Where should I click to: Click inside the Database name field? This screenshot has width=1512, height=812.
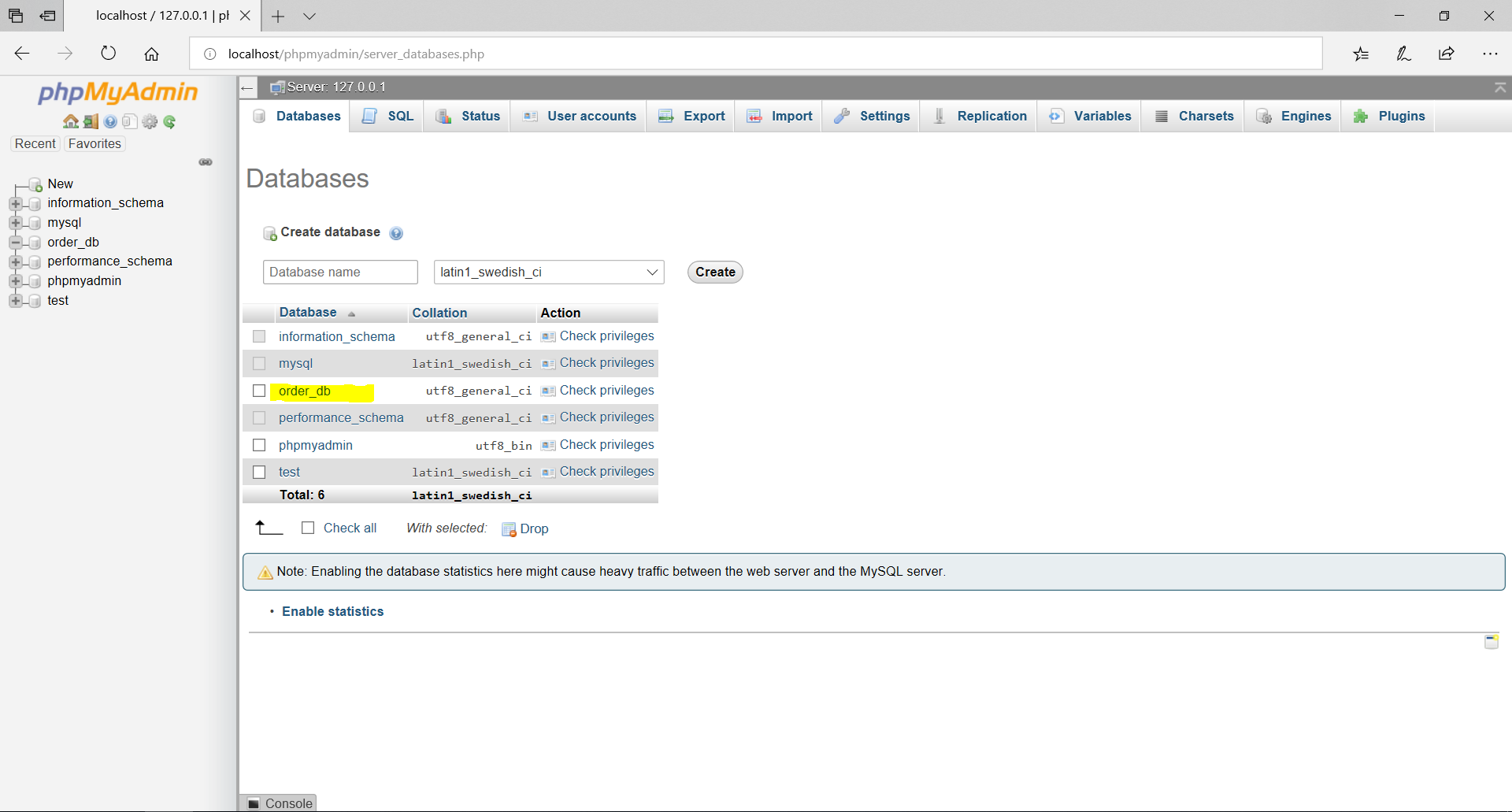click(x=340, y=272)
